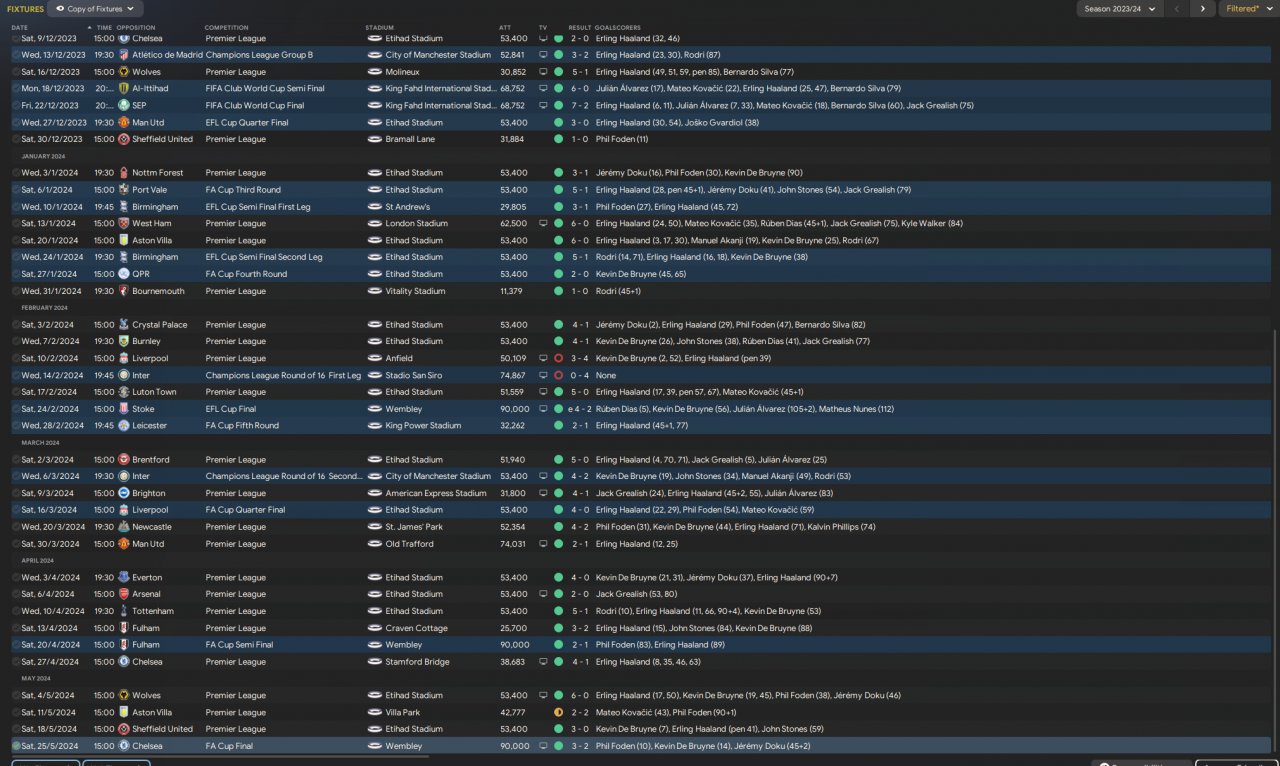
Task: Click the Nottm Forest club badge
Action: coord(123,173)
